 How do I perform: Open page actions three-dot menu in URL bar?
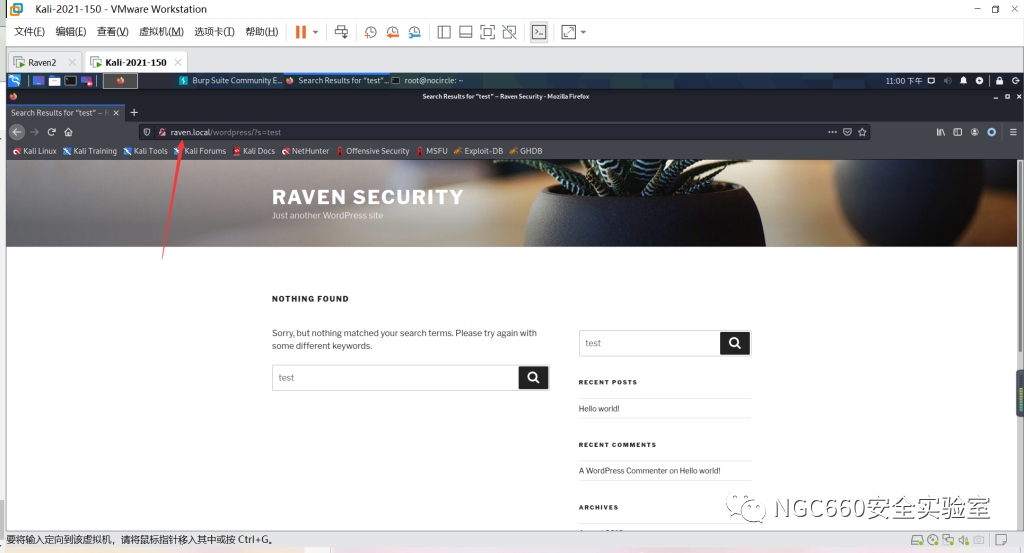(x=832, y=132)
